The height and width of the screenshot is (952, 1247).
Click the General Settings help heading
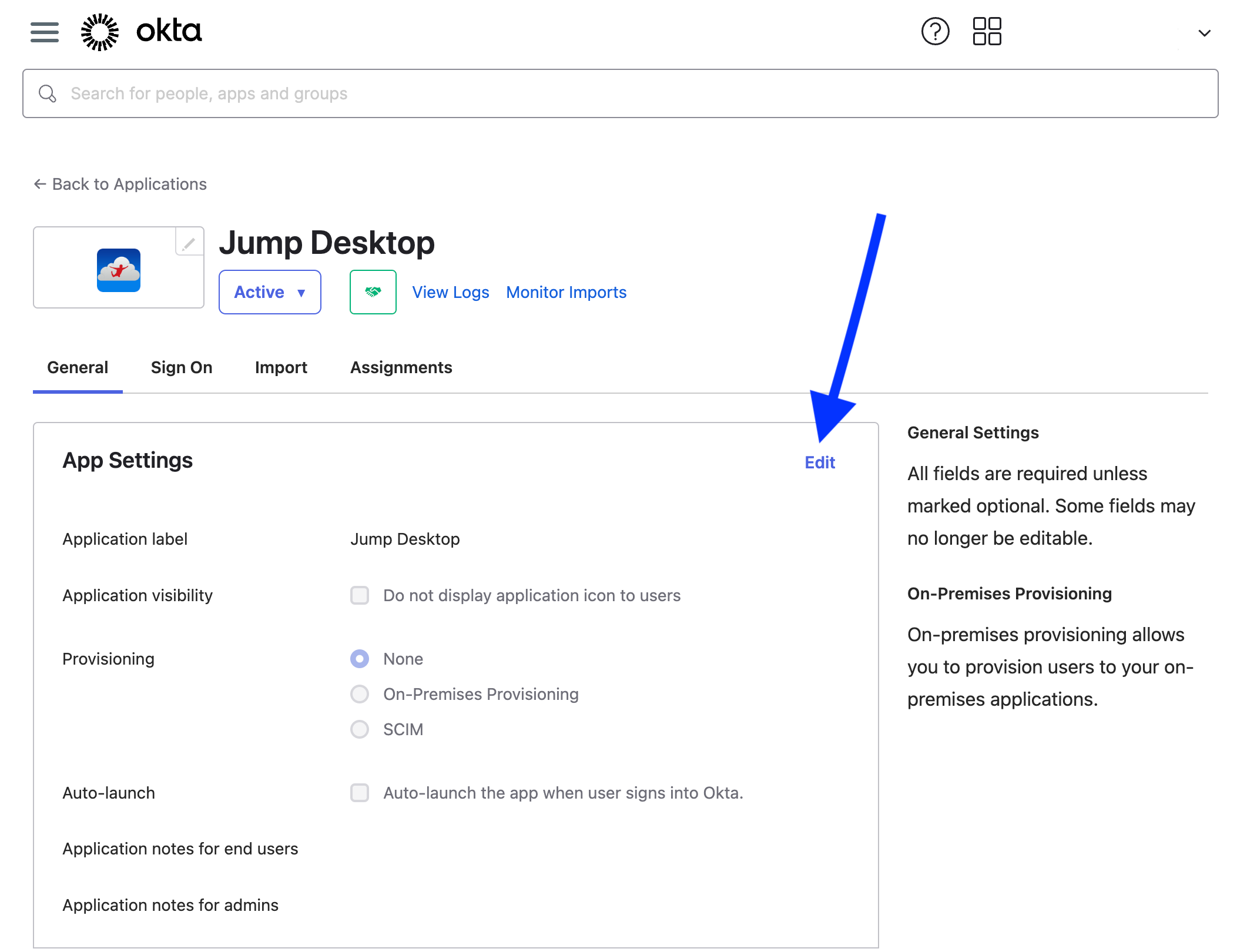[x=973, y=433]
